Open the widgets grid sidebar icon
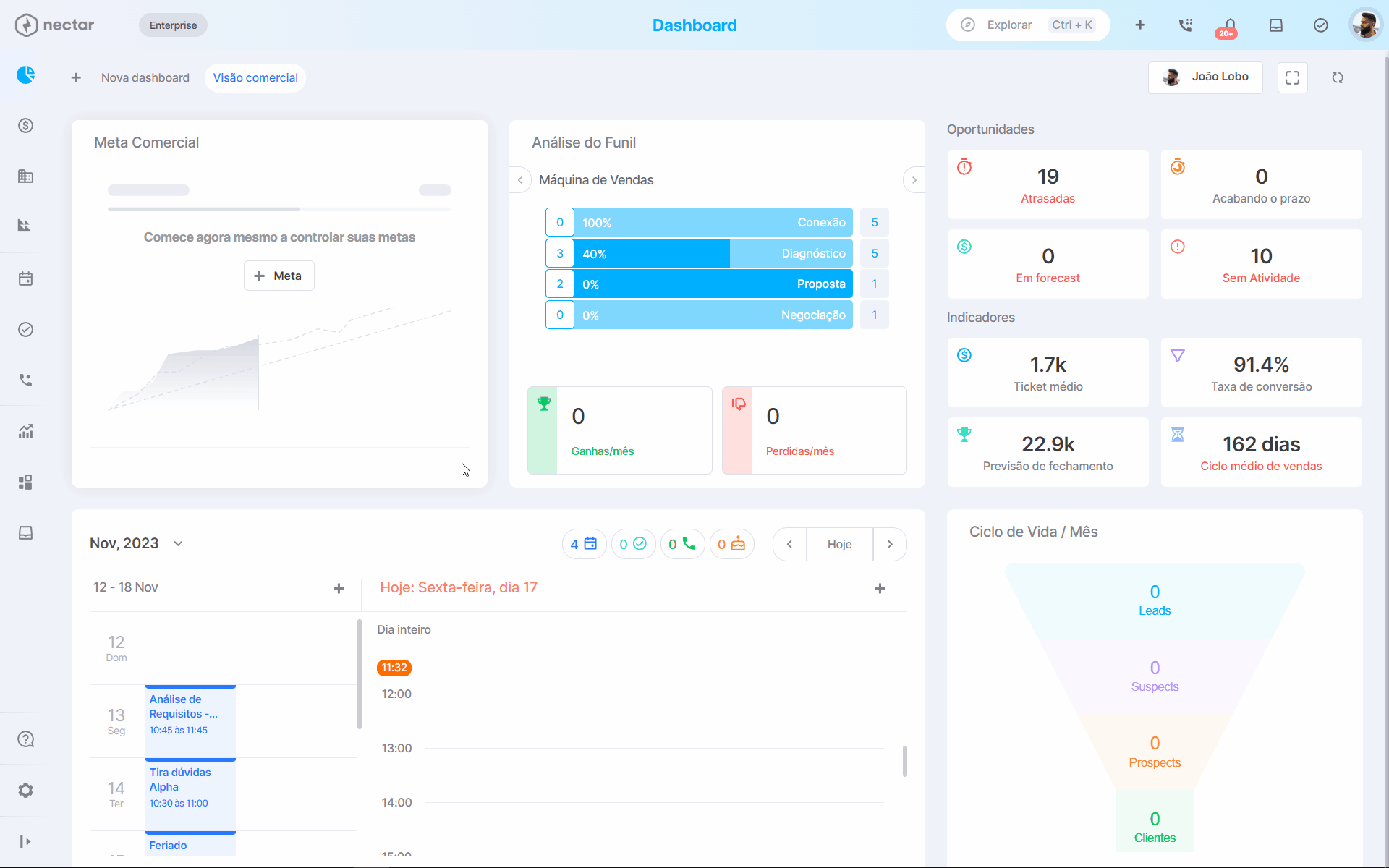Image resolution: width=1389 pixels, height=868 pixels. pyautogui.click(x=26, y=482)
